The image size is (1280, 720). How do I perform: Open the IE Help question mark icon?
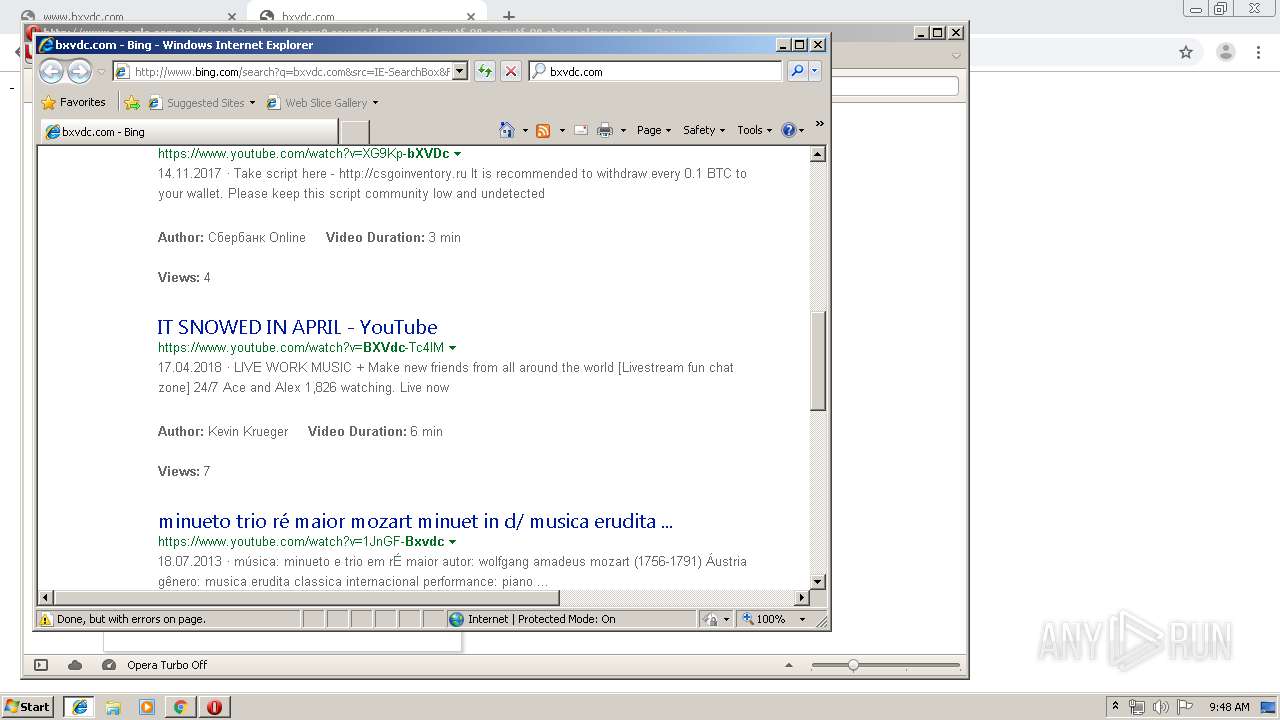point(788,130)
